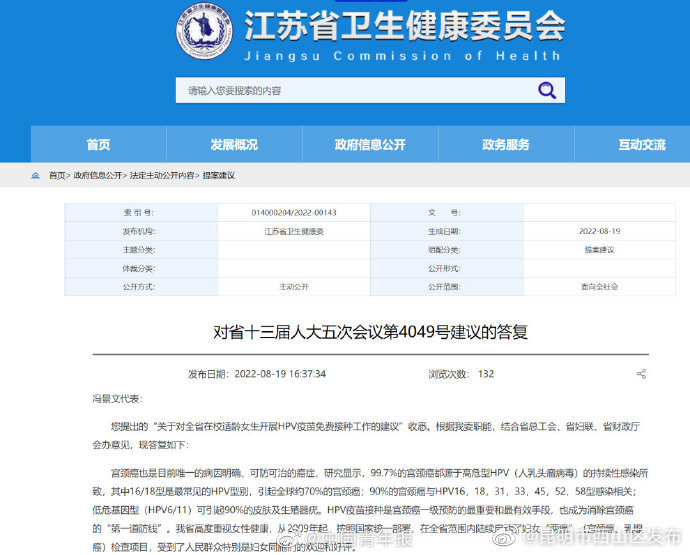The width and height of the screenshot is (690, 555).
Task: Click the 首页 breadcrumb link
Action: [x=57, y=176]
